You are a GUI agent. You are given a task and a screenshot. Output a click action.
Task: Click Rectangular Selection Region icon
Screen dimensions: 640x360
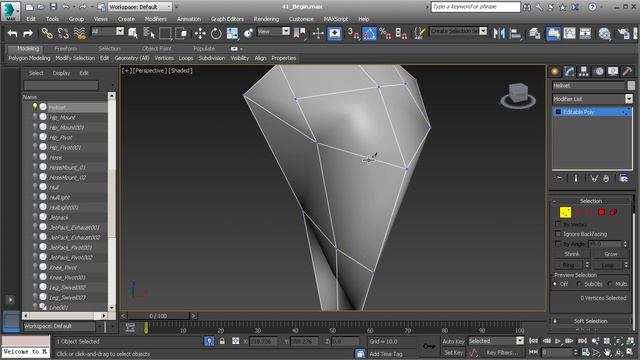pyautogui.click(x=165, y=33)
